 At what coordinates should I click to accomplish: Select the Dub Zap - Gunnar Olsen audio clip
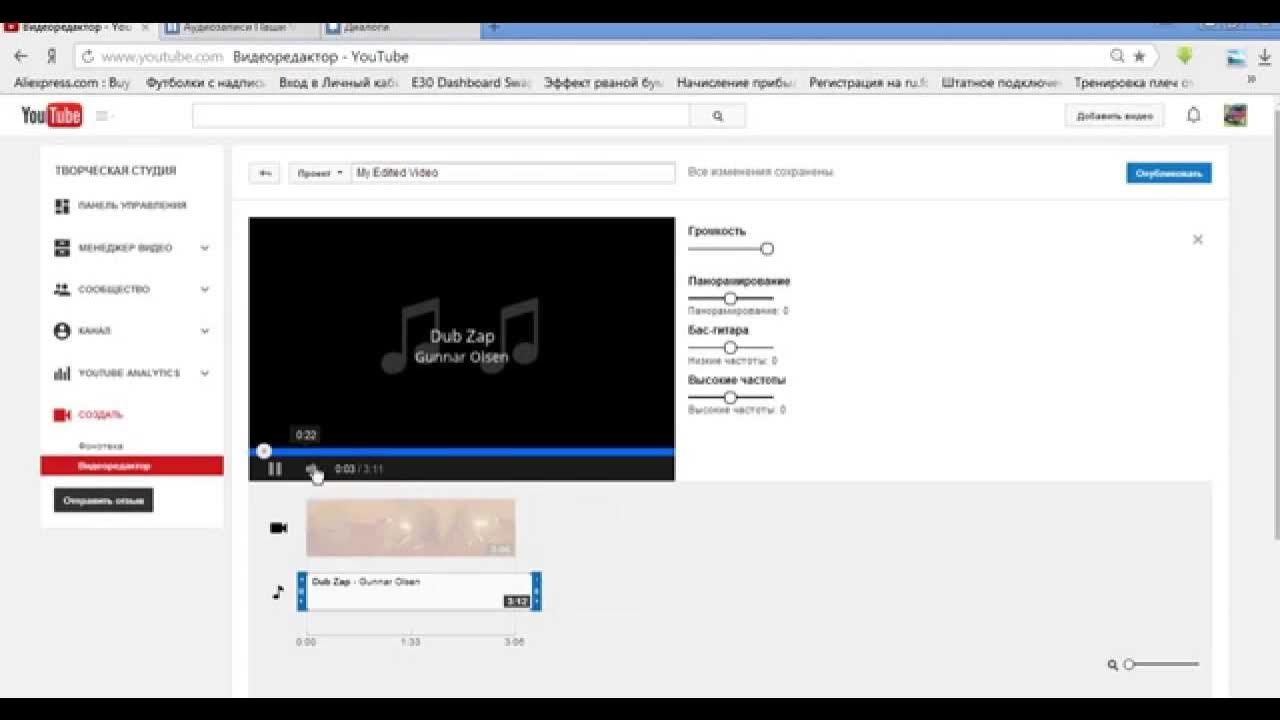click(x=419, y=591)
